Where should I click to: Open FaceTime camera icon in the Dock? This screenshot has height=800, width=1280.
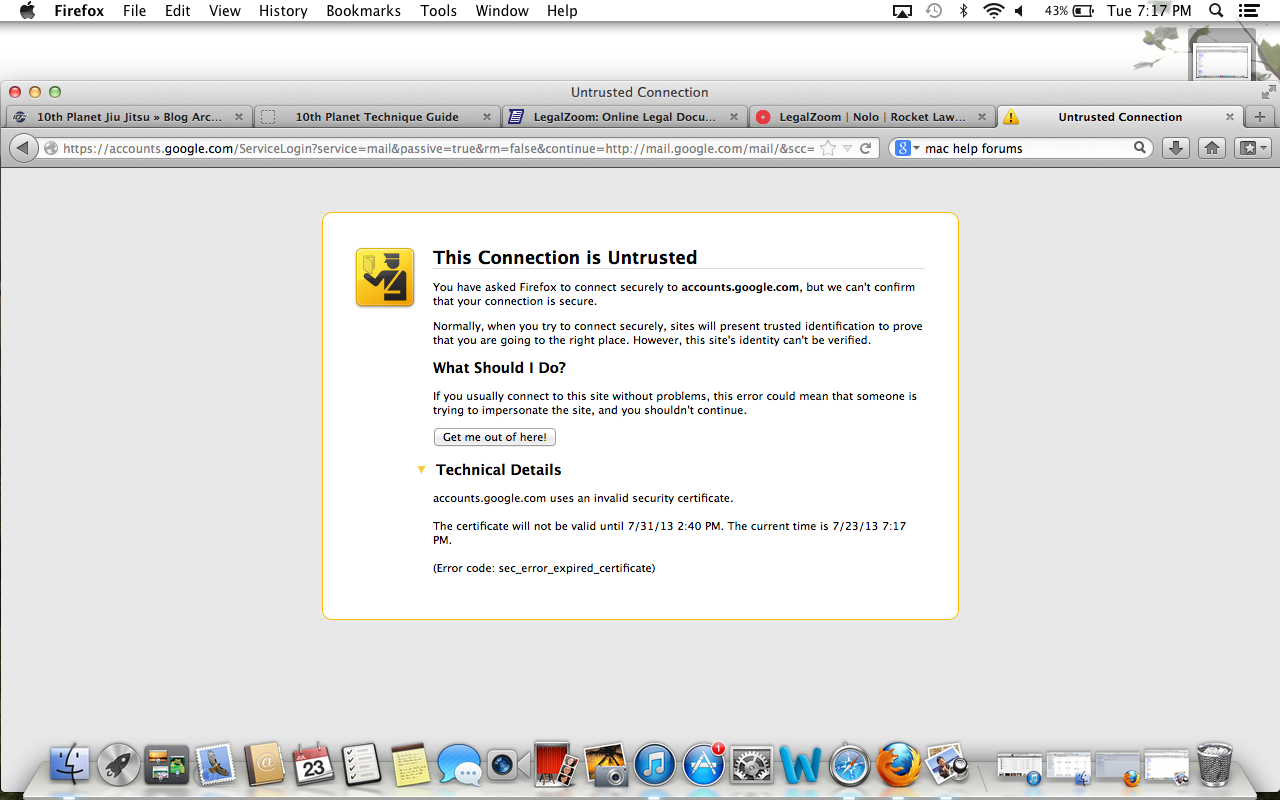pos(508,765)
